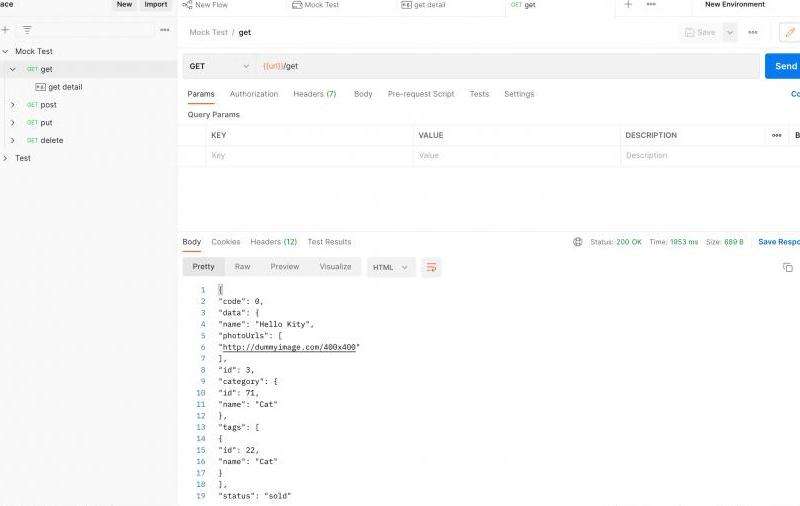Open query params column options ellipsis
The width and height of the screenshot is (800, 506).
point(776,135)
